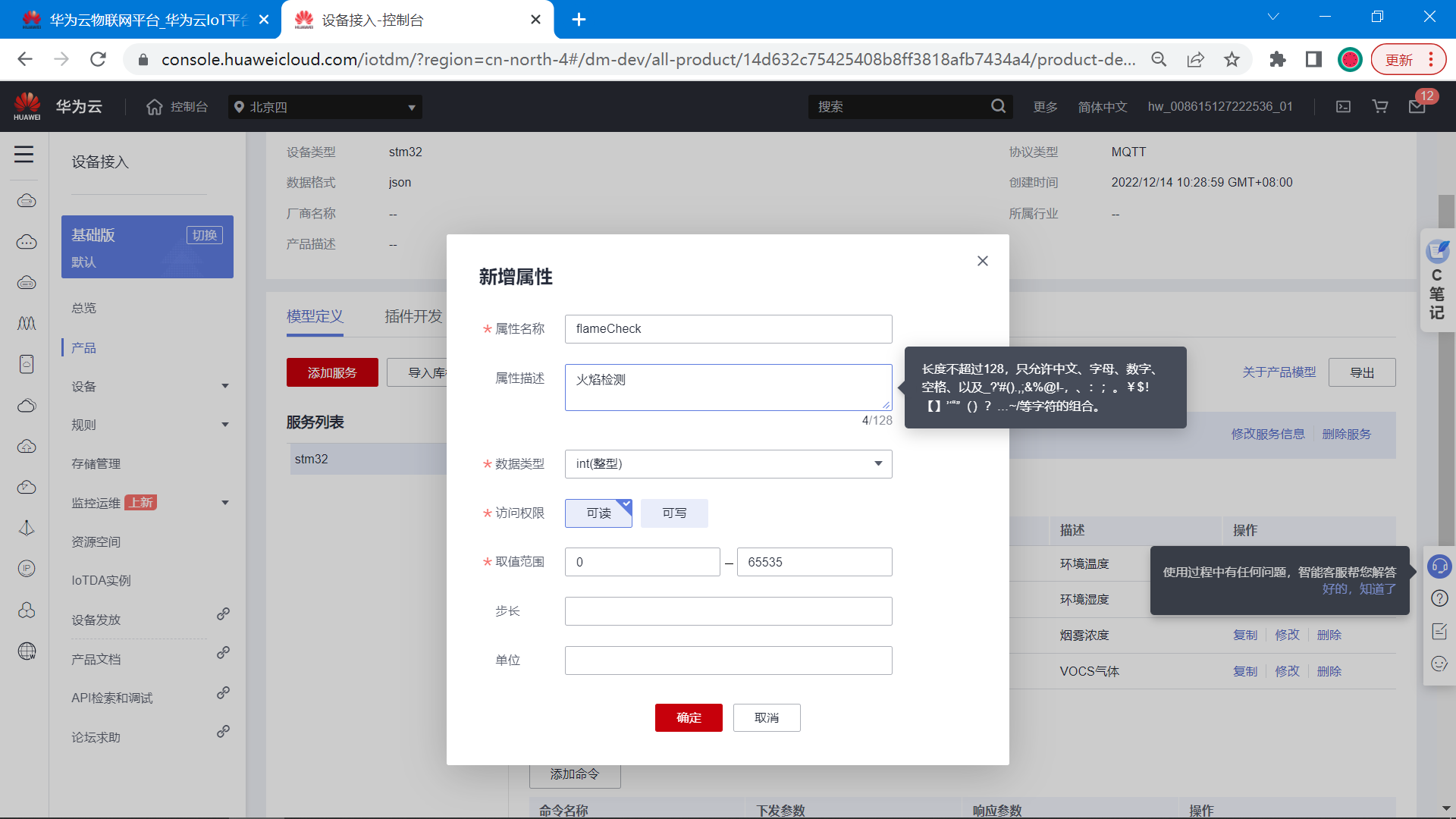Click the 步长 input field
This screenshot has width=1456, height=819.
728,611
